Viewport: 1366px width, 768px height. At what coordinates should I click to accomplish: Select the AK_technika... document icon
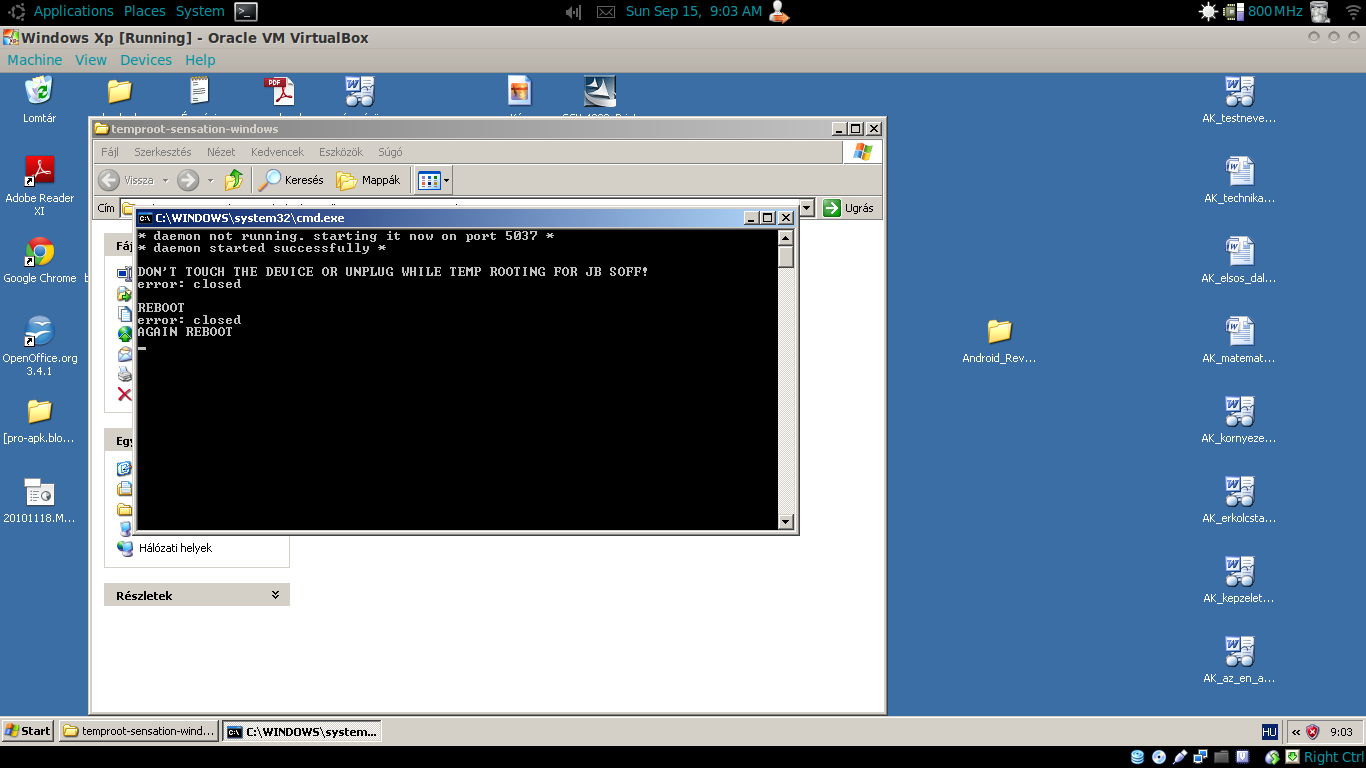coord(1239,171)
